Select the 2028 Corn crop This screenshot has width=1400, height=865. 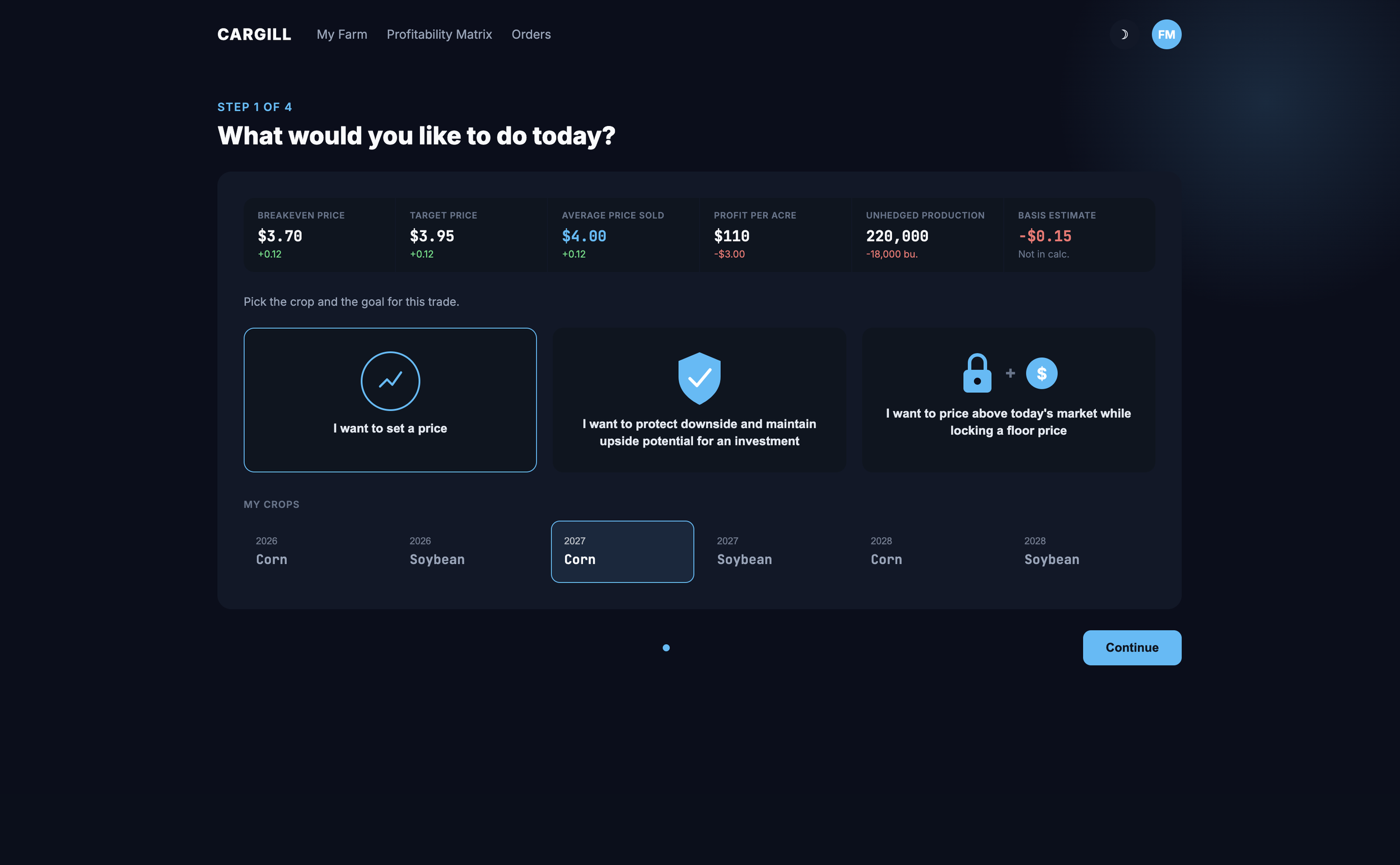[930, 551]
